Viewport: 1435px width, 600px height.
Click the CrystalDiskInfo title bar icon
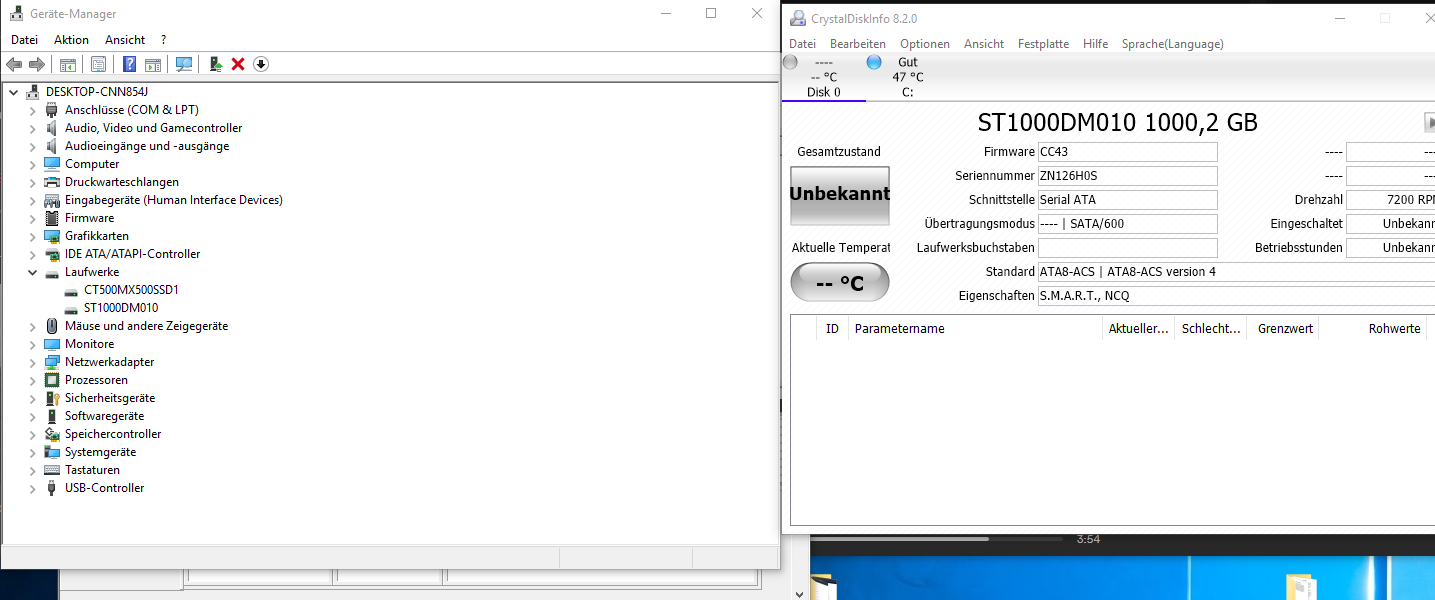point(797,18)
